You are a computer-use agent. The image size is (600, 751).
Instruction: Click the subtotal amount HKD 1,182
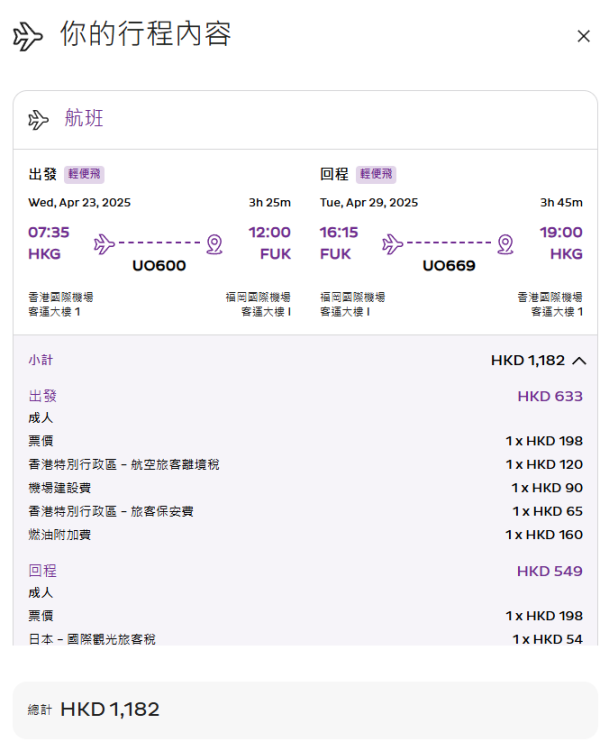[x=528, y=360]
